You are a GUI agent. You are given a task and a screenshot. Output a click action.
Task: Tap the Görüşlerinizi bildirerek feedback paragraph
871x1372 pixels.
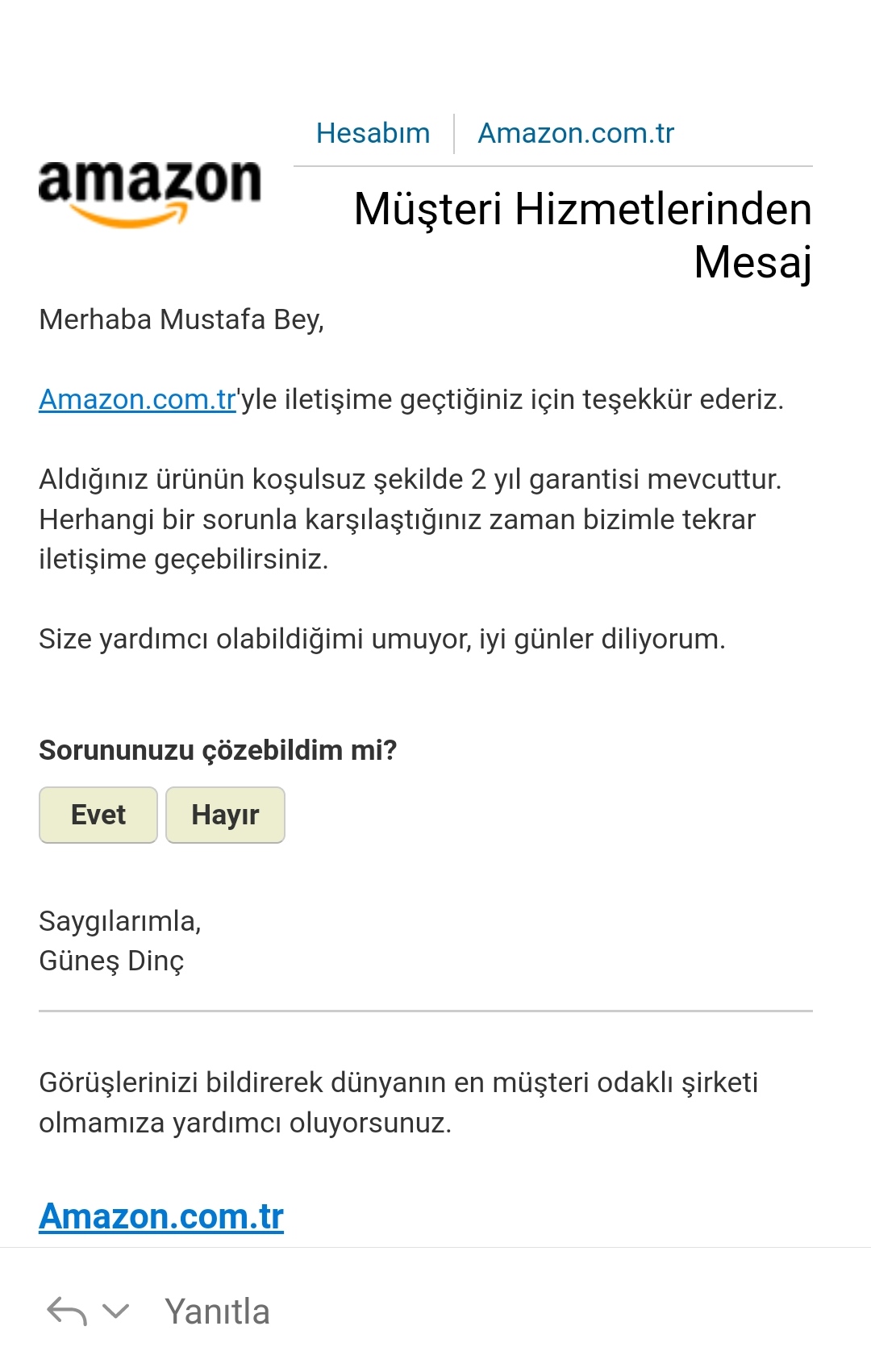coord(398,1102)
